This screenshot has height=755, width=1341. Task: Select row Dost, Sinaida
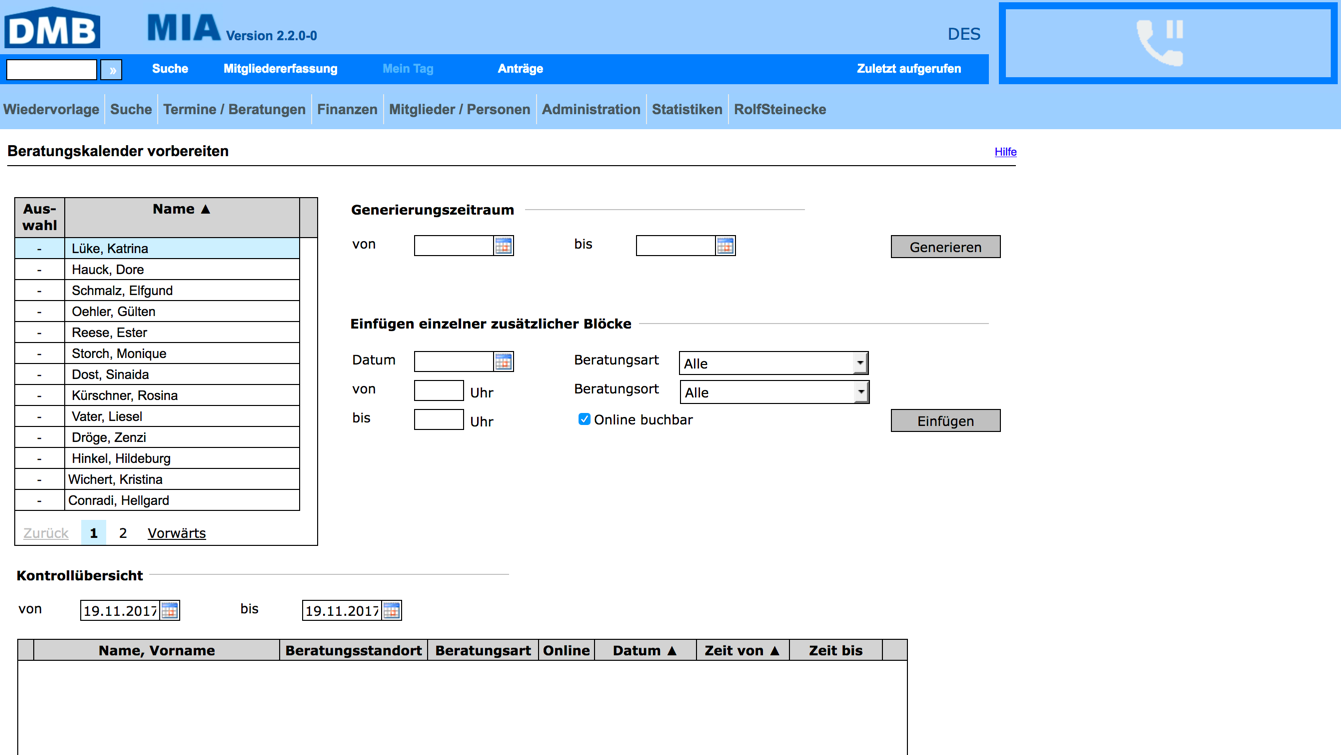[157, 374]
